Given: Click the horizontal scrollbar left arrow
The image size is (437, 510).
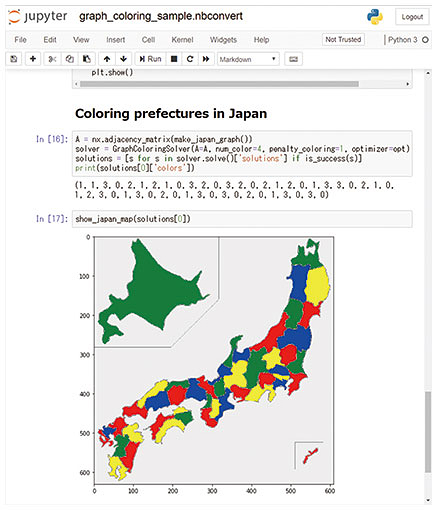Looking at the screenshot, I should (x=76, y=84).
